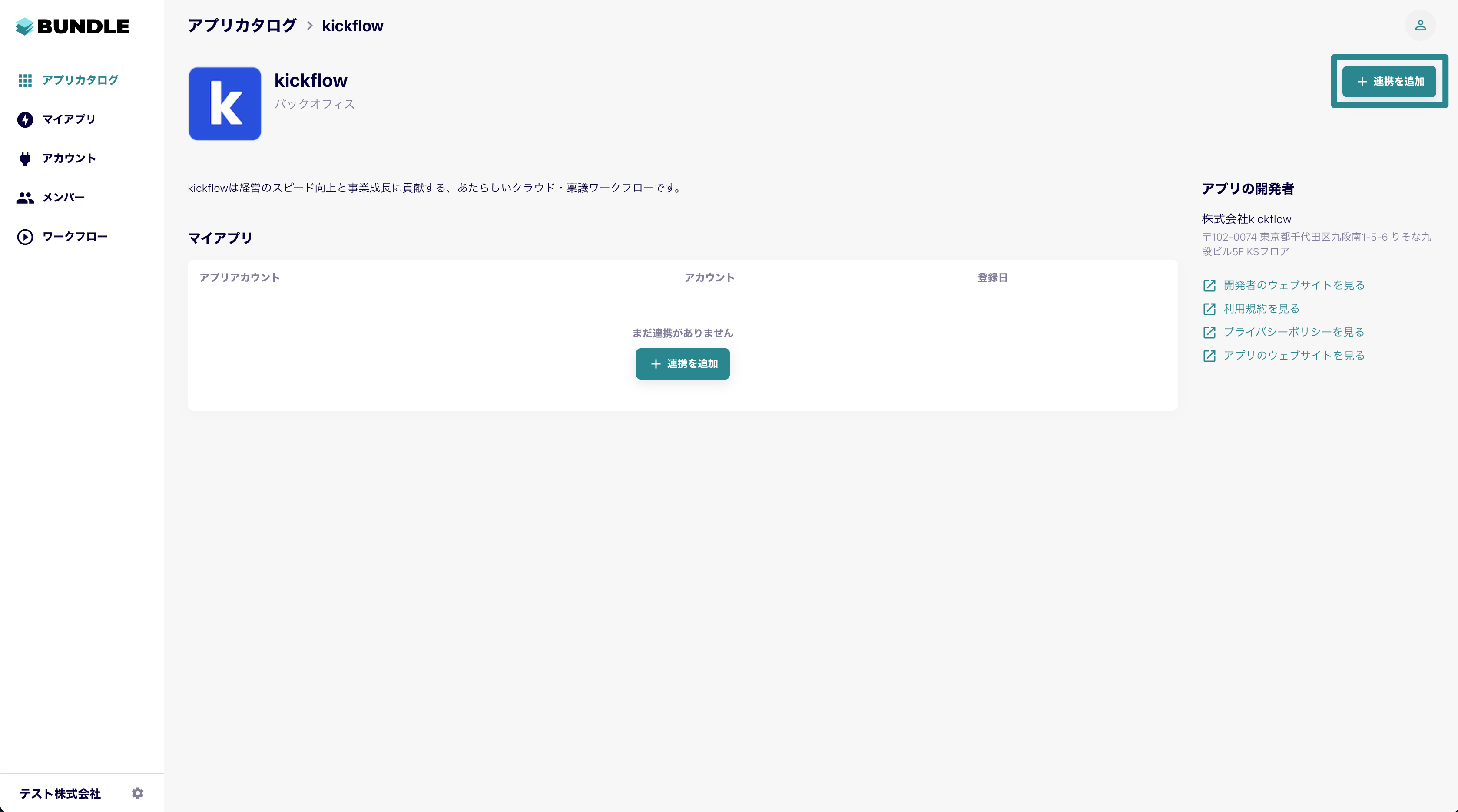The width and height of the screenshot is (1458, 812).
Task: Go to マイアプリ in the sidebar
Action: (69, 119)
